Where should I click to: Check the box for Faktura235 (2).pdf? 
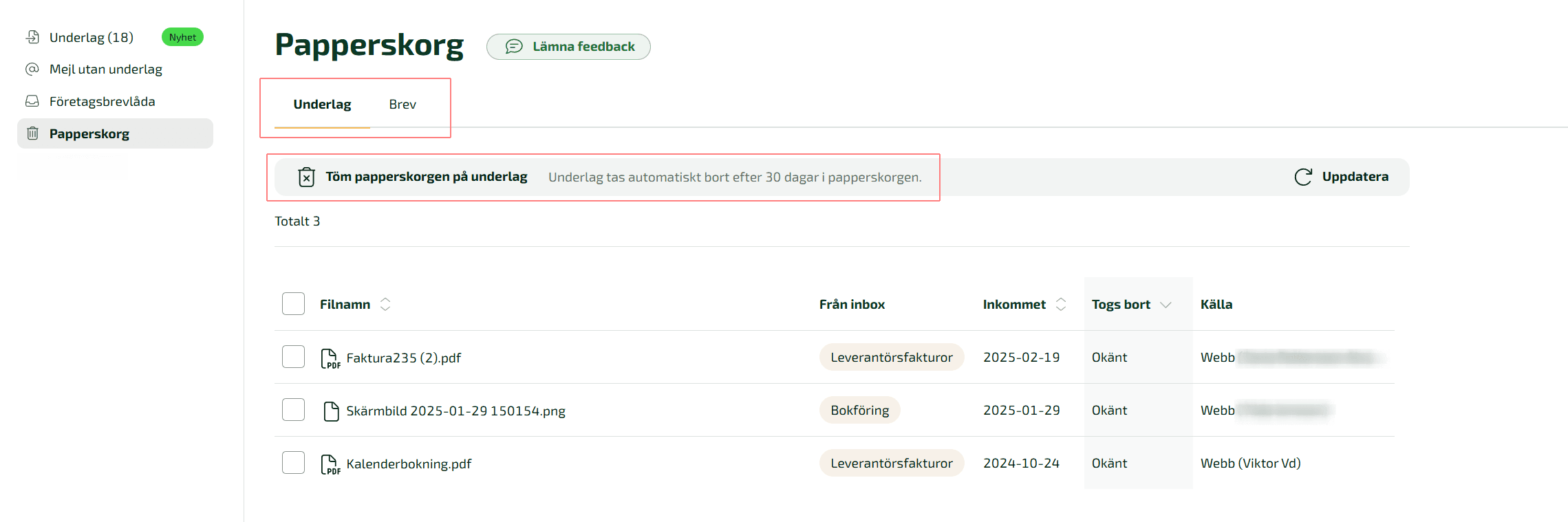[x=293, y=357]
